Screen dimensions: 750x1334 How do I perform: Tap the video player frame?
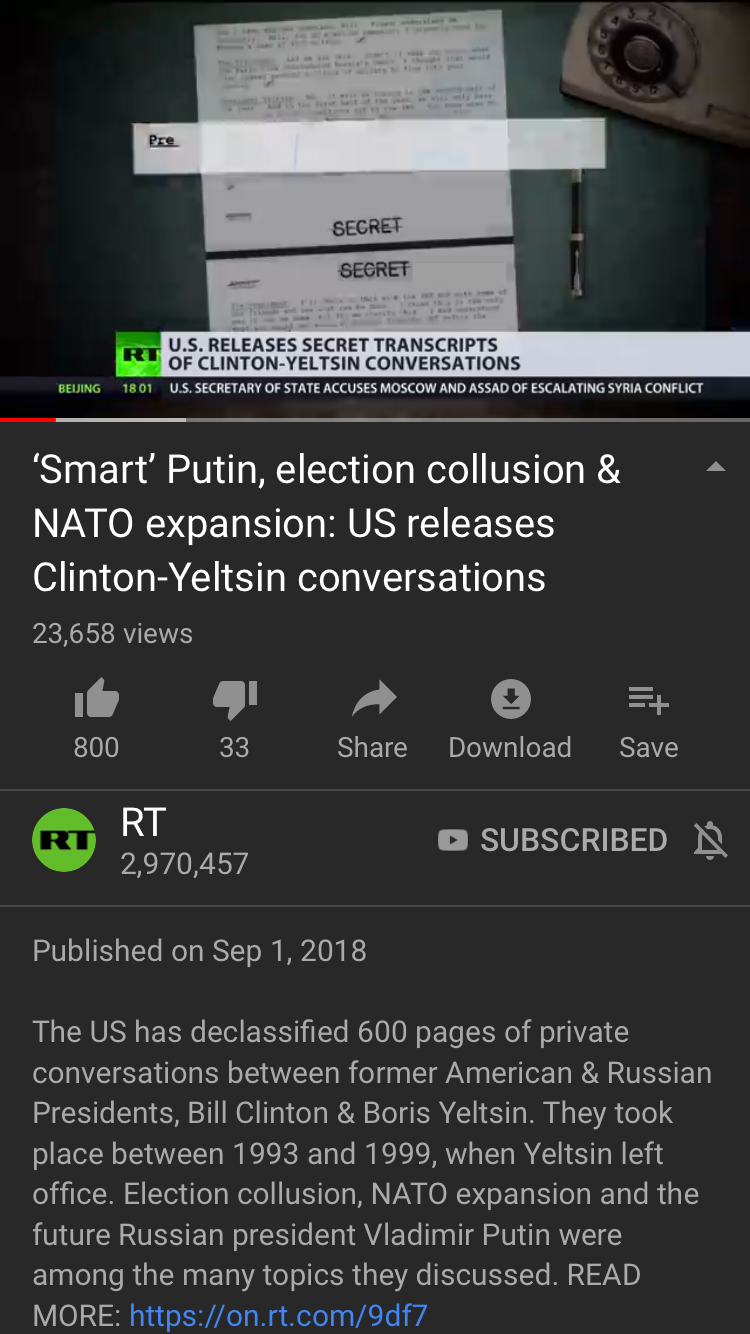coord(375,207)
